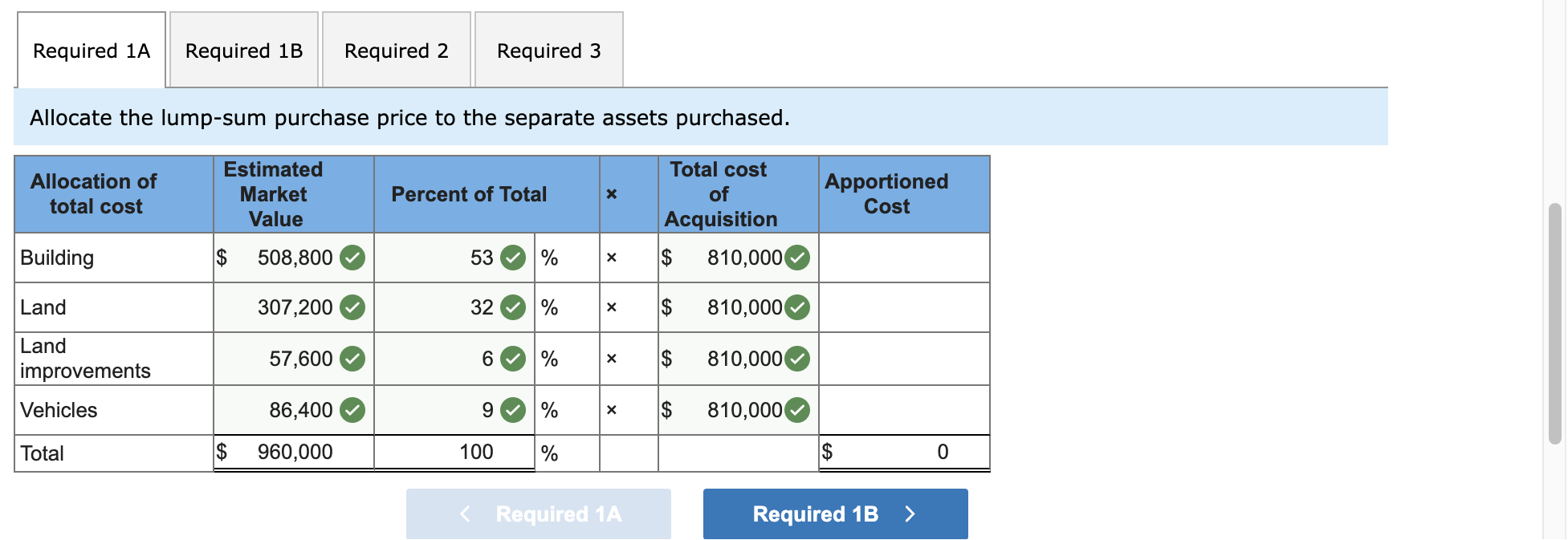Click Land's empty Apportioned Cost cell
Screen dimensions: 1568x540
903,307
